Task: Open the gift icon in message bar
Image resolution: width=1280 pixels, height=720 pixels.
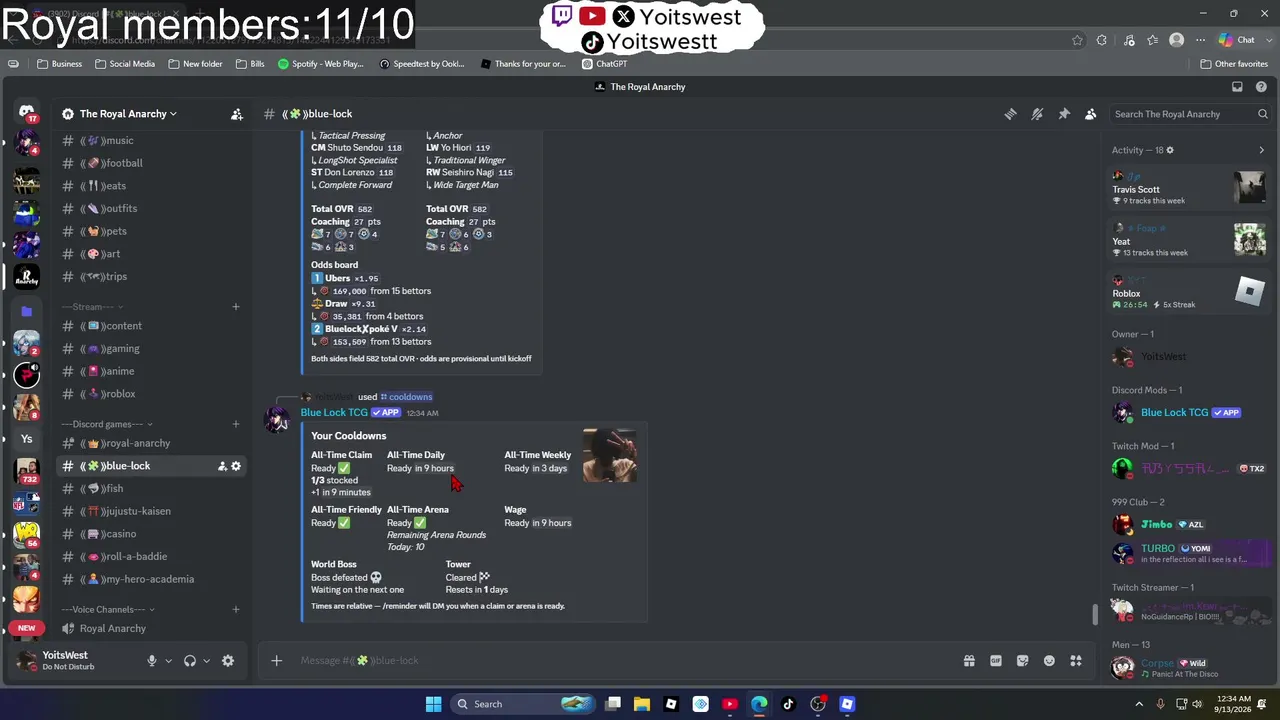Action: tap(969, 661)
